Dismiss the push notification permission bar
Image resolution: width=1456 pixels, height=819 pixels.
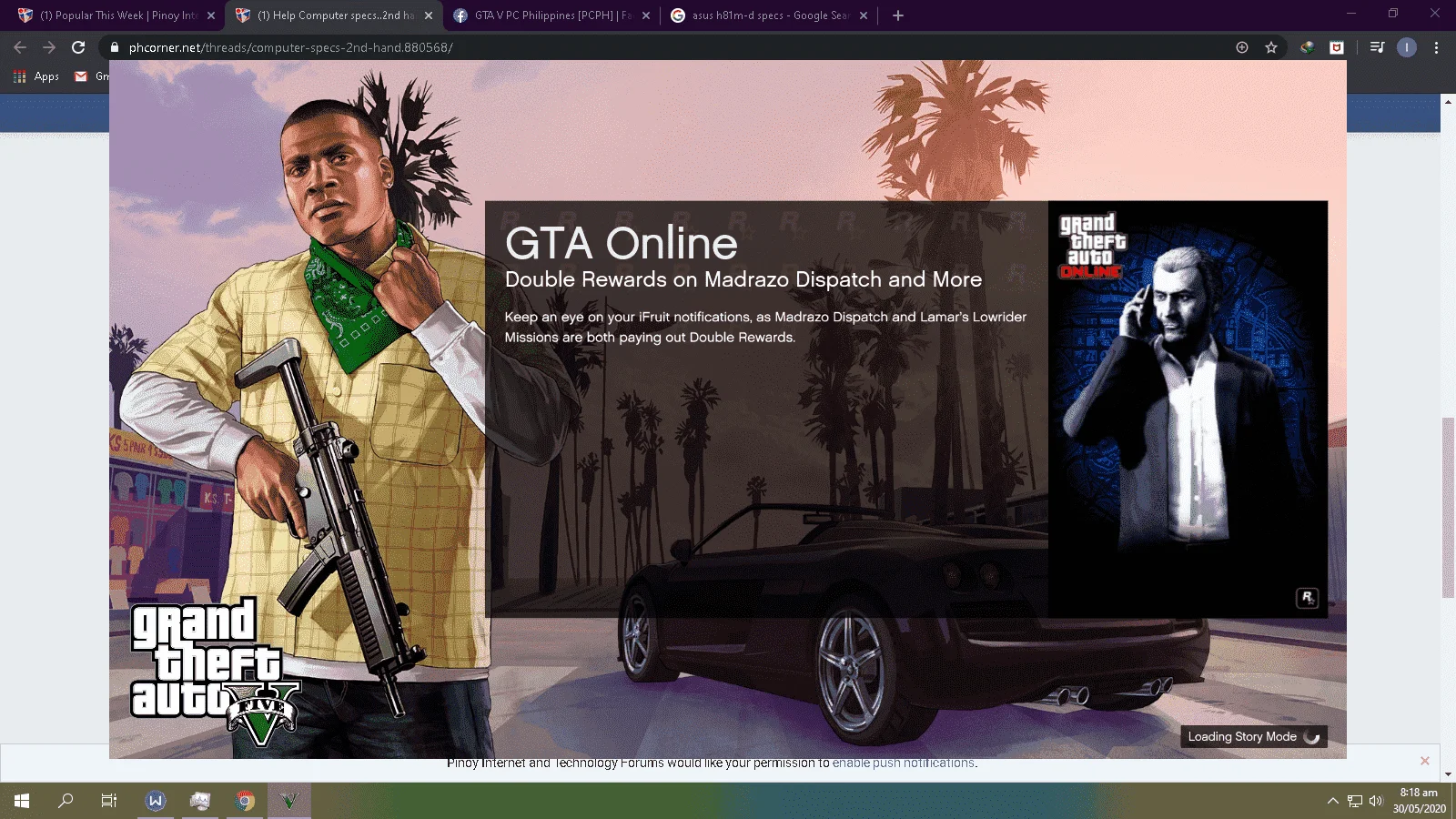point(1425,761)
